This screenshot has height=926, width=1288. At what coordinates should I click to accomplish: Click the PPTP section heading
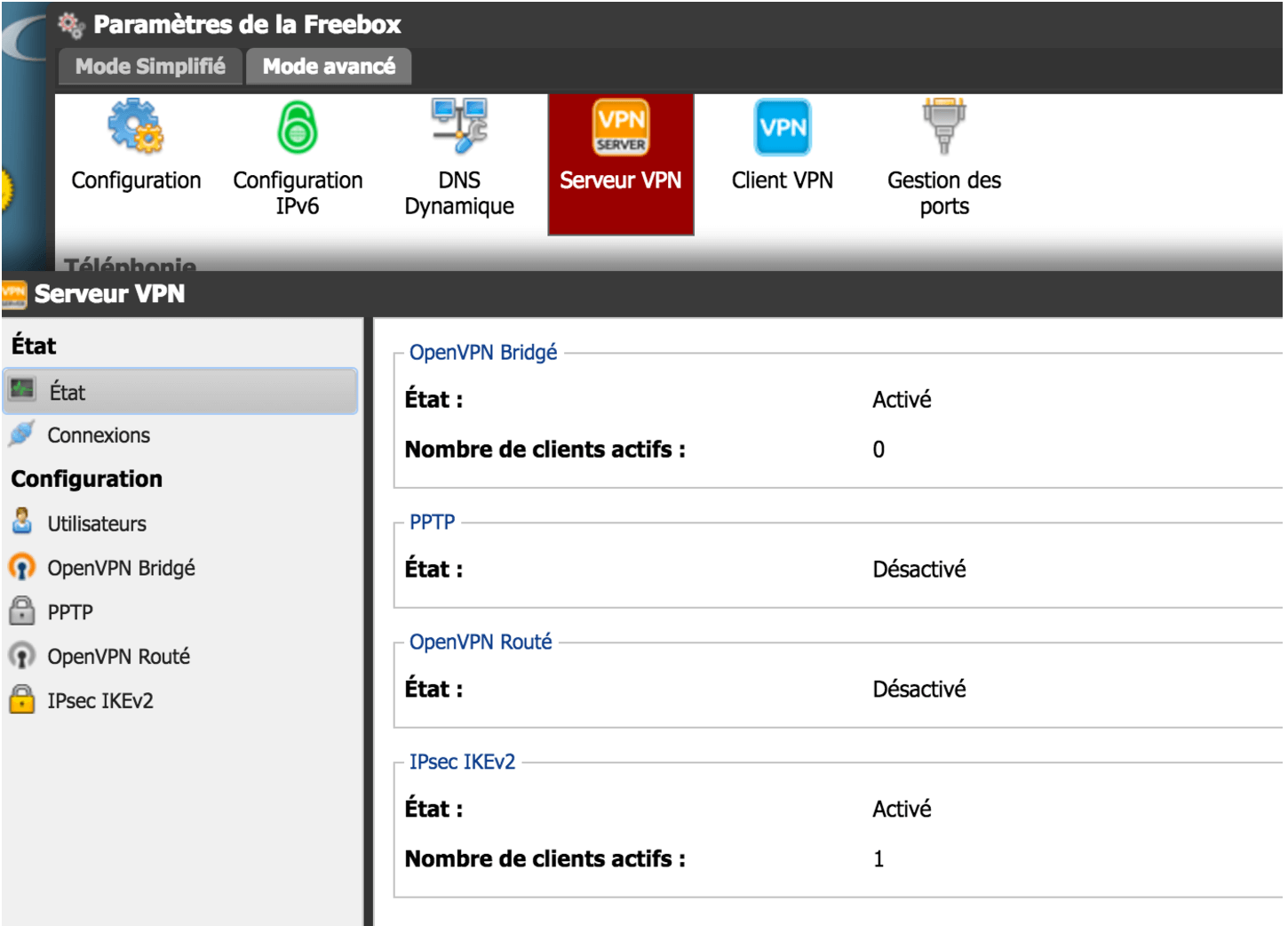[x=432, y=523]
